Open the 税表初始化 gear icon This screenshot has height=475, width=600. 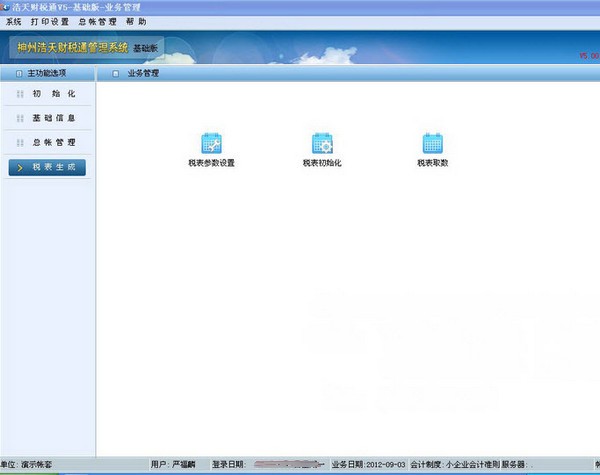[x=322, y=143]
